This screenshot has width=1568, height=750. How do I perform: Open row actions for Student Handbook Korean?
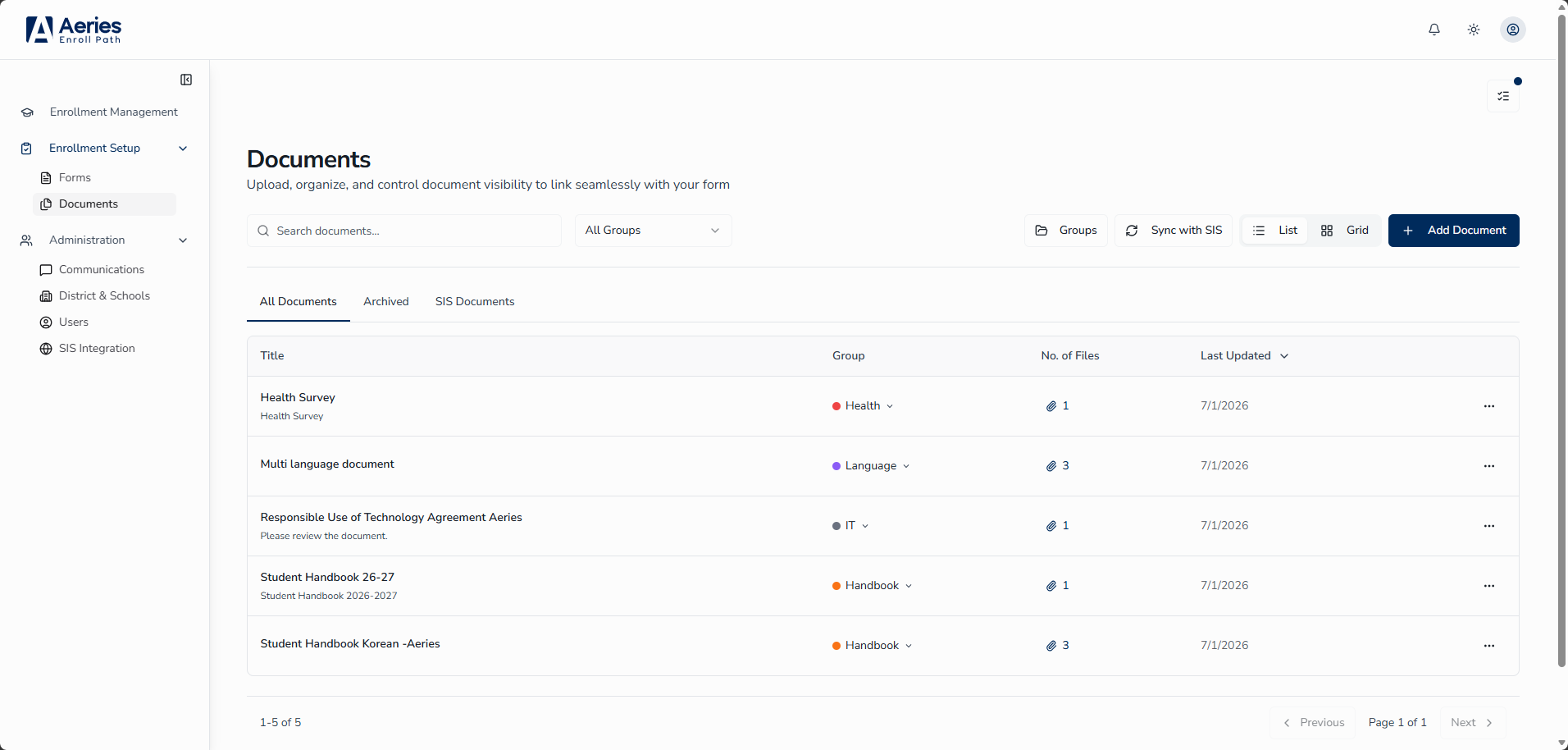point(1489,646)
